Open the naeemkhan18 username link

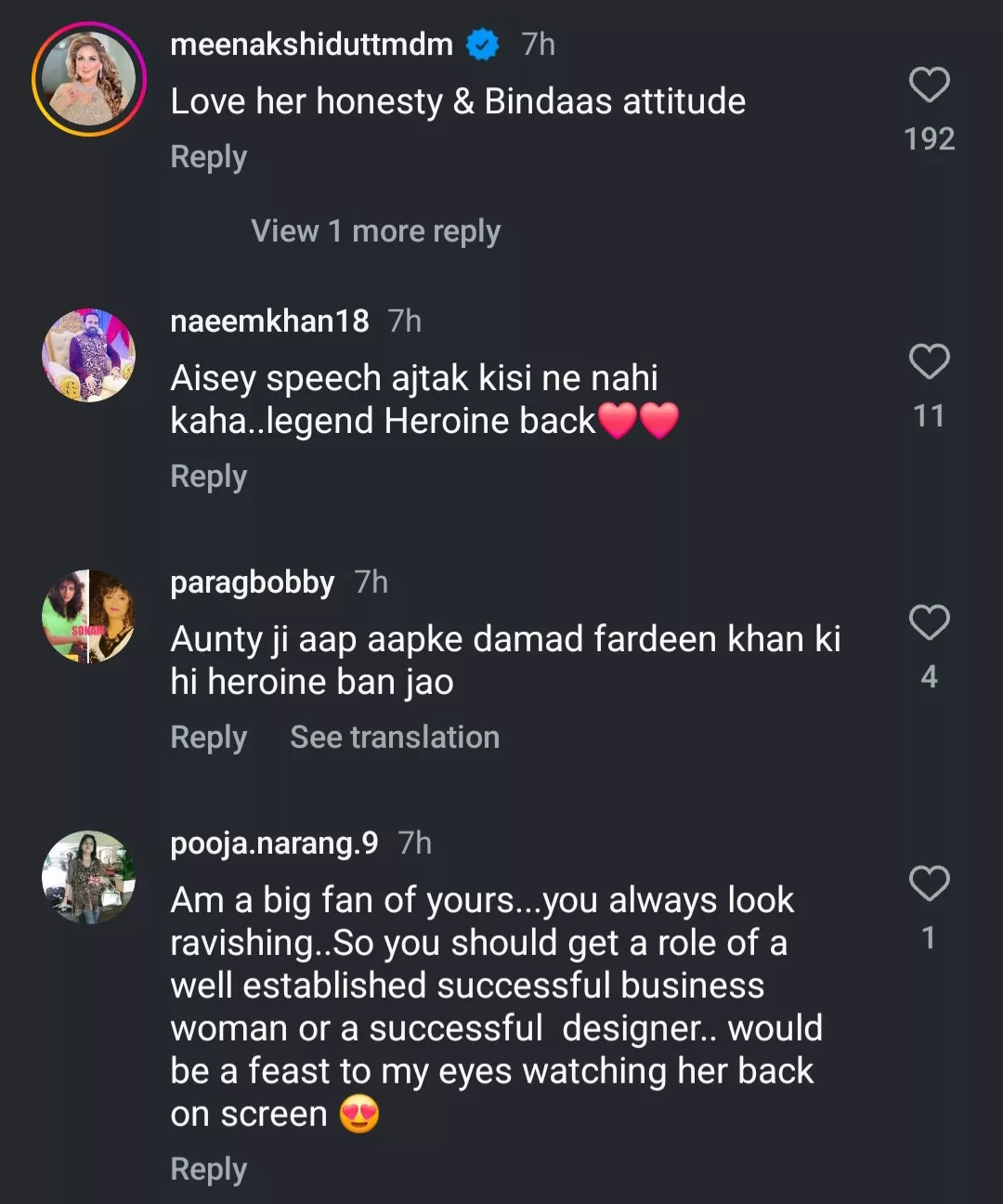pyautogui.click(x=269, y=321)
